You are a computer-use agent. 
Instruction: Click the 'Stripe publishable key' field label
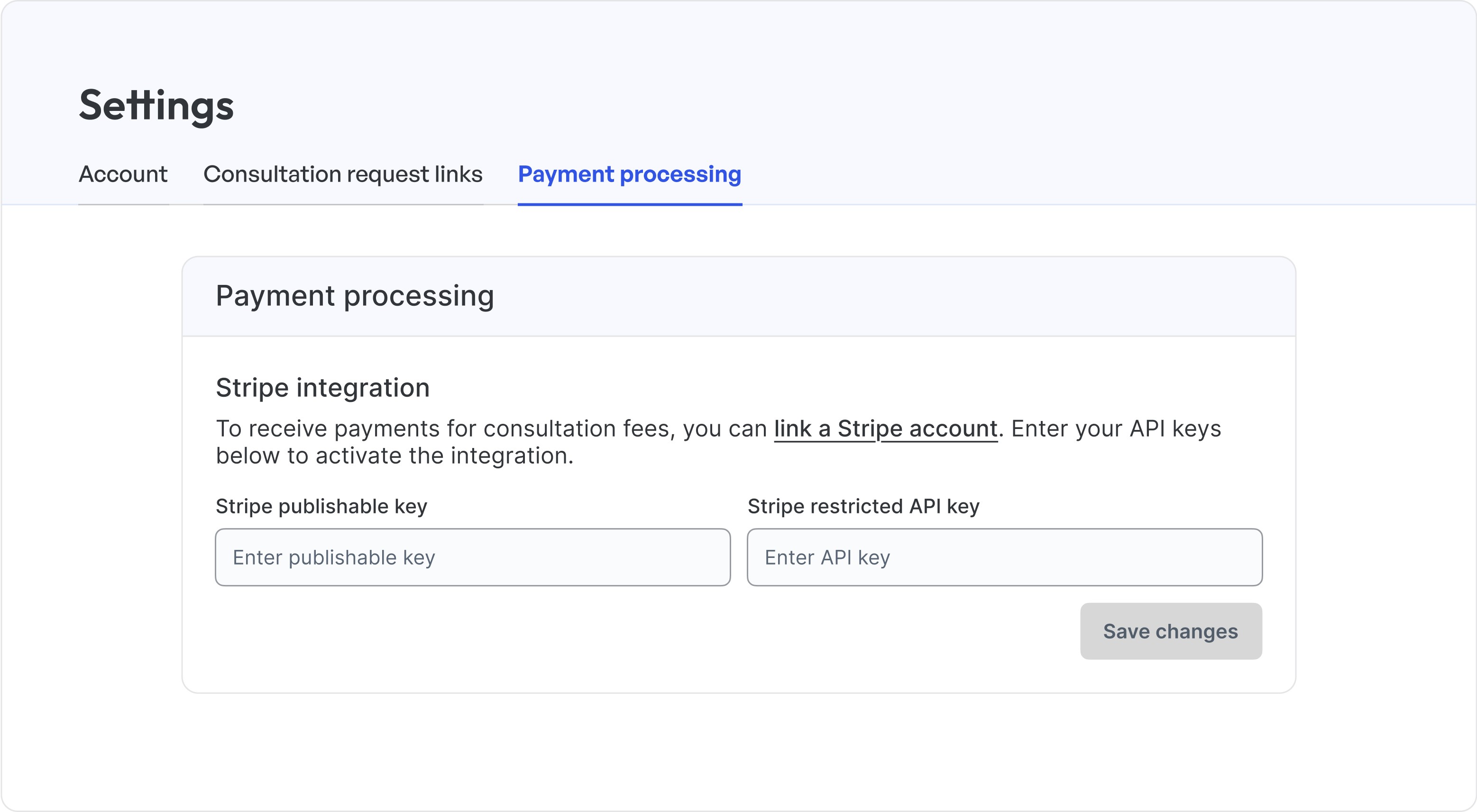321,507
